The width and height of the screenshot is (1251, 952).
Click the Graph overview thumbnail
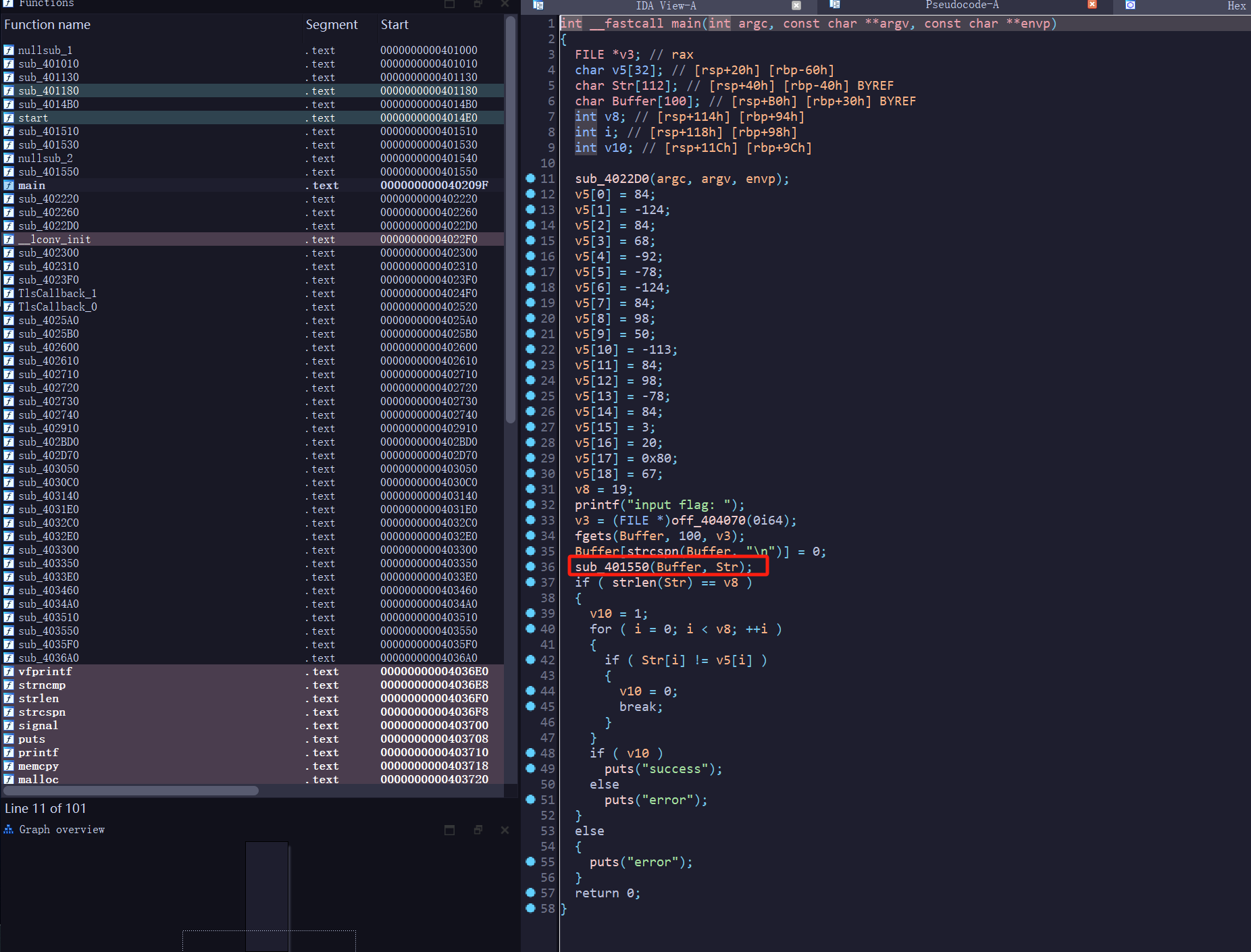(x=267, y=896)
